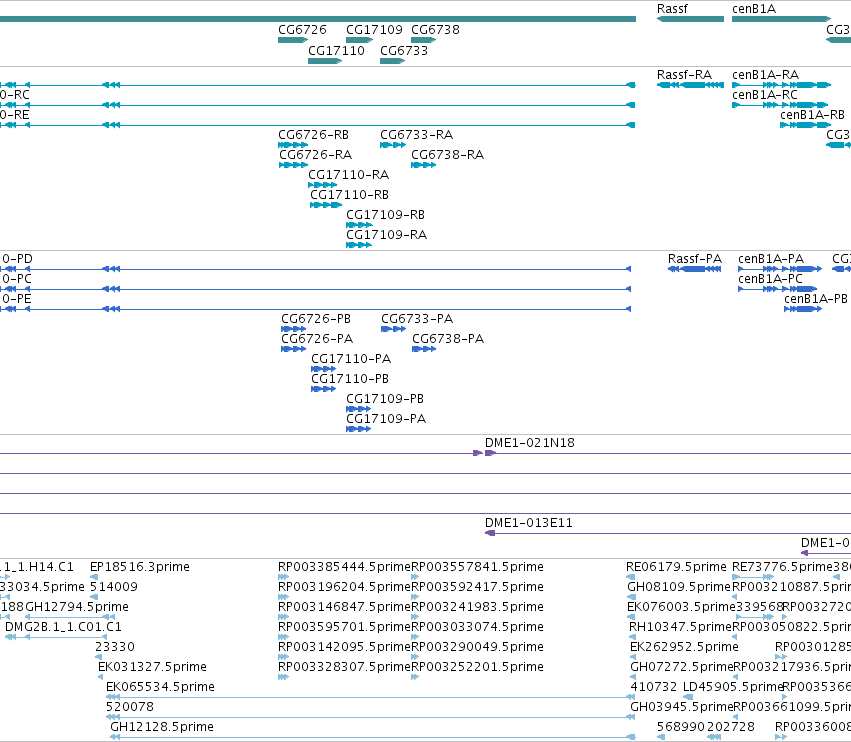Click the RP003595701.5prime EST label
The image size is (851, 742).
pyautogui.click(x=344, y=627)
